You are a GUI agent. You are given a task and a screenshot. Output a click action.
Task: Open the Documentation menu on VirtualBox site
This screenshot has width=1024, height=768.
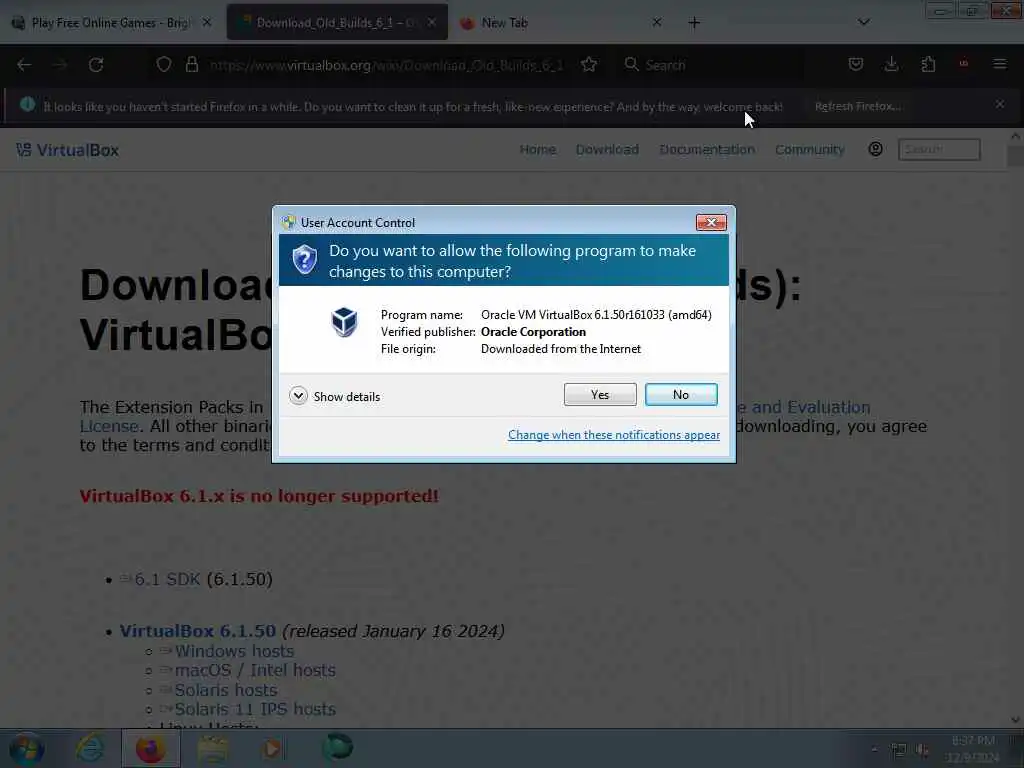pyautogui.click(x=707, y=150)
